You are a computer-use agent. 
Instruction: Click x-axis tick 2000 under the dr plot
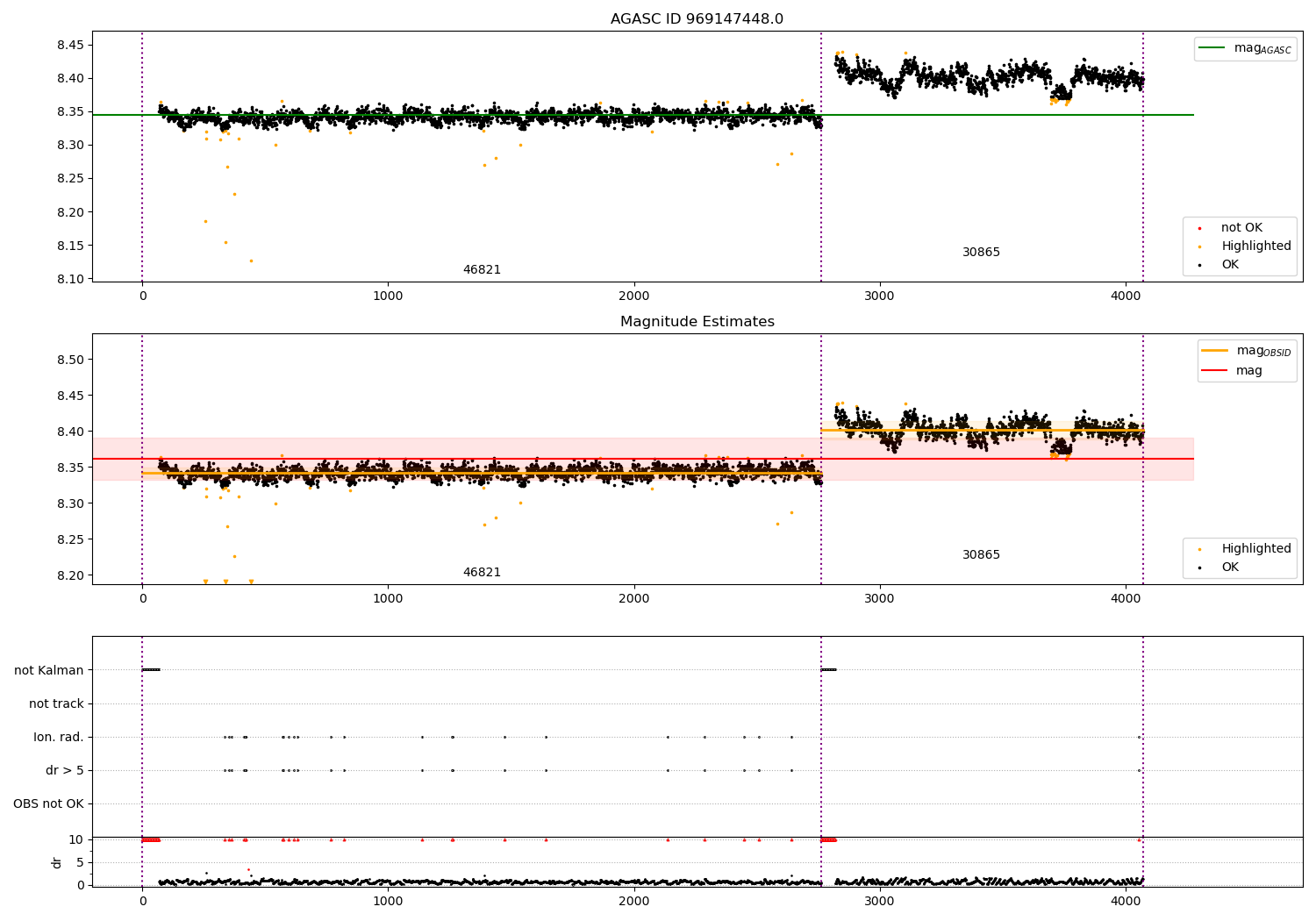click(633, 902)
